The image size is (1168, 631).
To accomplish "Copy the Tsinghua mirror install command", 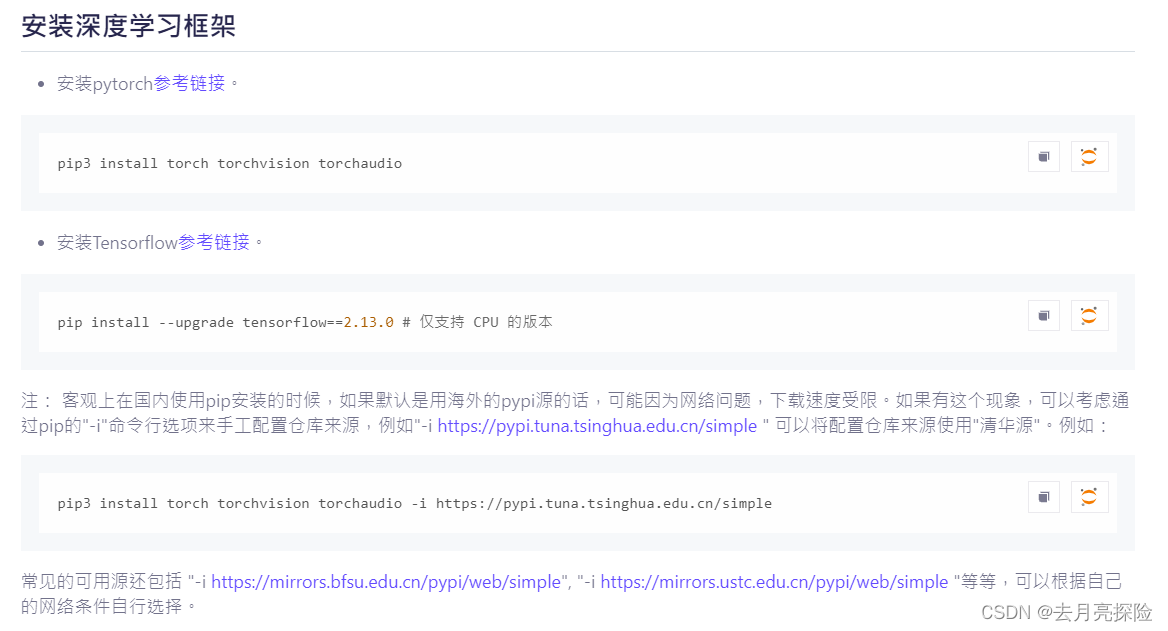I will [x=1043, y=496].
